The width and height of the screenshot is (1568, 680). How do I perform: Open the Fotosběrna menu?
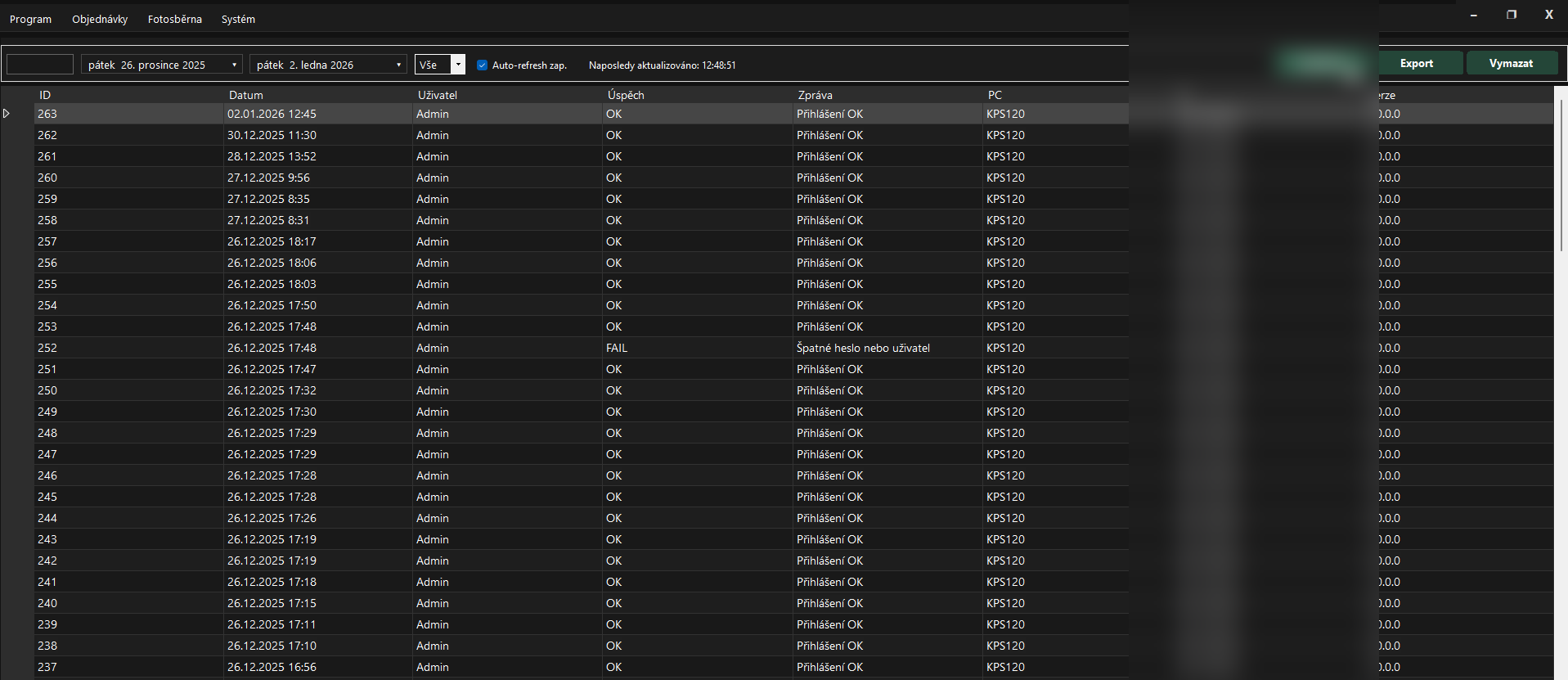click(x=174, y=19)
